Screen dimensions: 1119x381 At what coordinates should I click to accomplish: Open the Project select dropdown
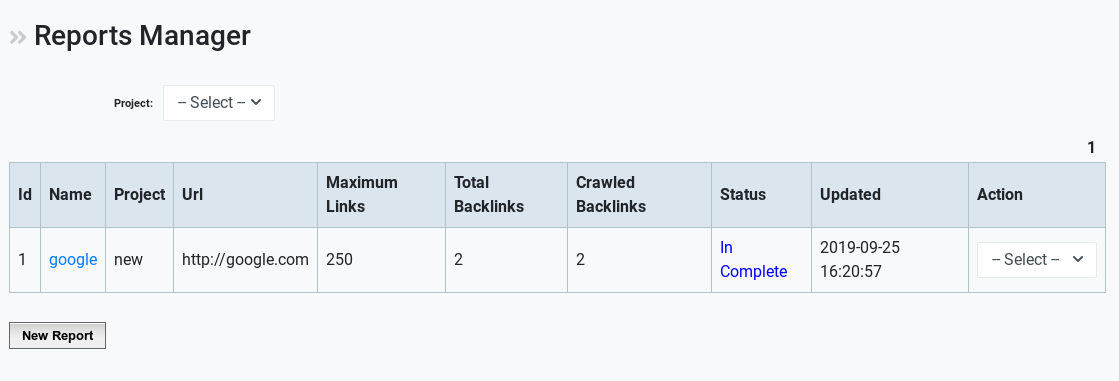click(219, 103)
